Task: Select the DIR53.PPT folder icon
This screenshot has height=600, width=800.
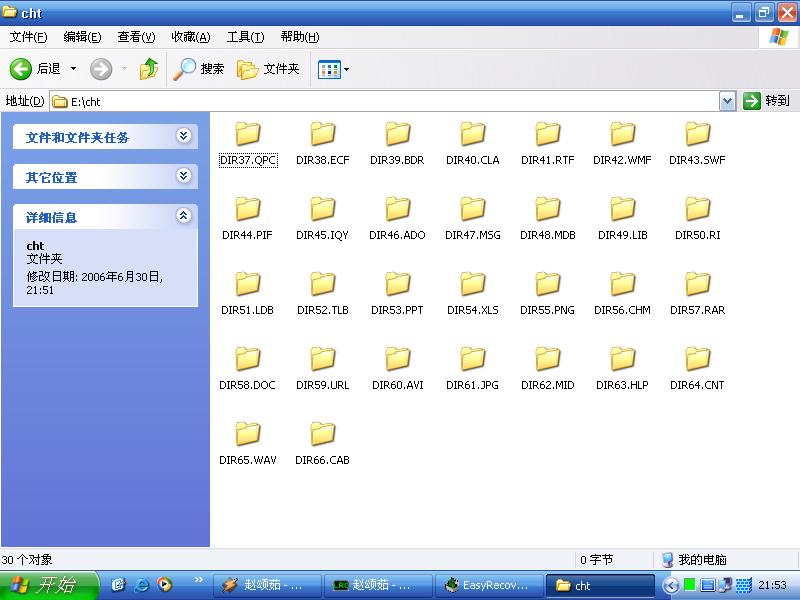Action: pos(398,284)
